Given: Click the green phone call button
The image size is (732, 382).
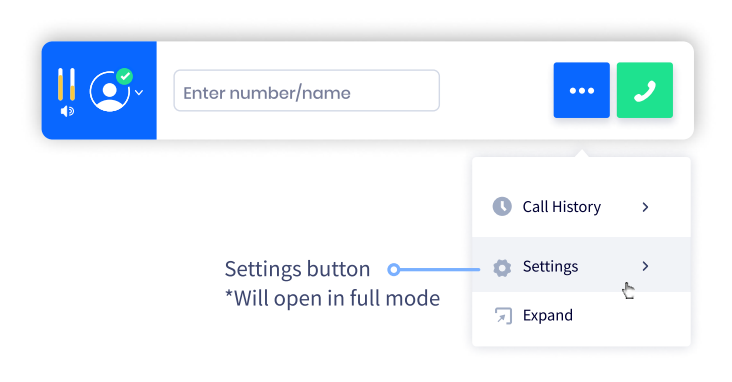Looking at the screenshot, I should (645, 90).
